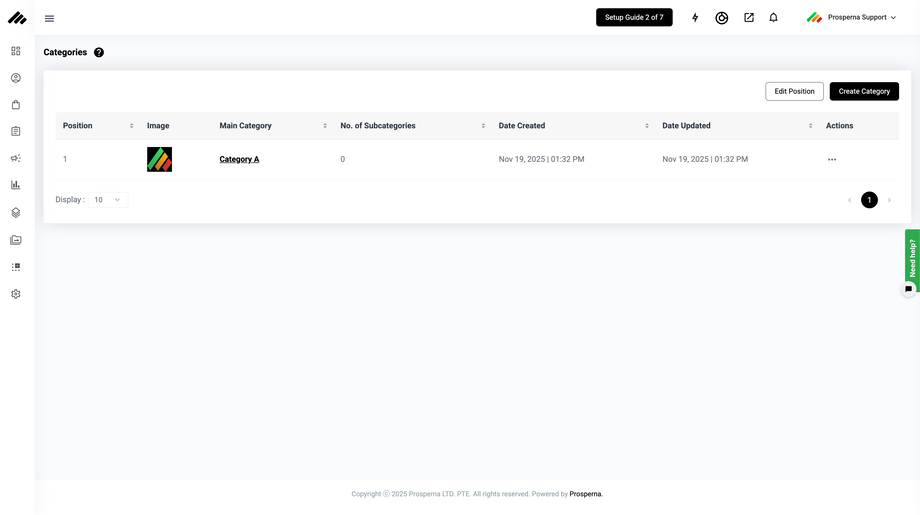
Task: Open the Need help? side tab
Action: (x=912, y=258)
